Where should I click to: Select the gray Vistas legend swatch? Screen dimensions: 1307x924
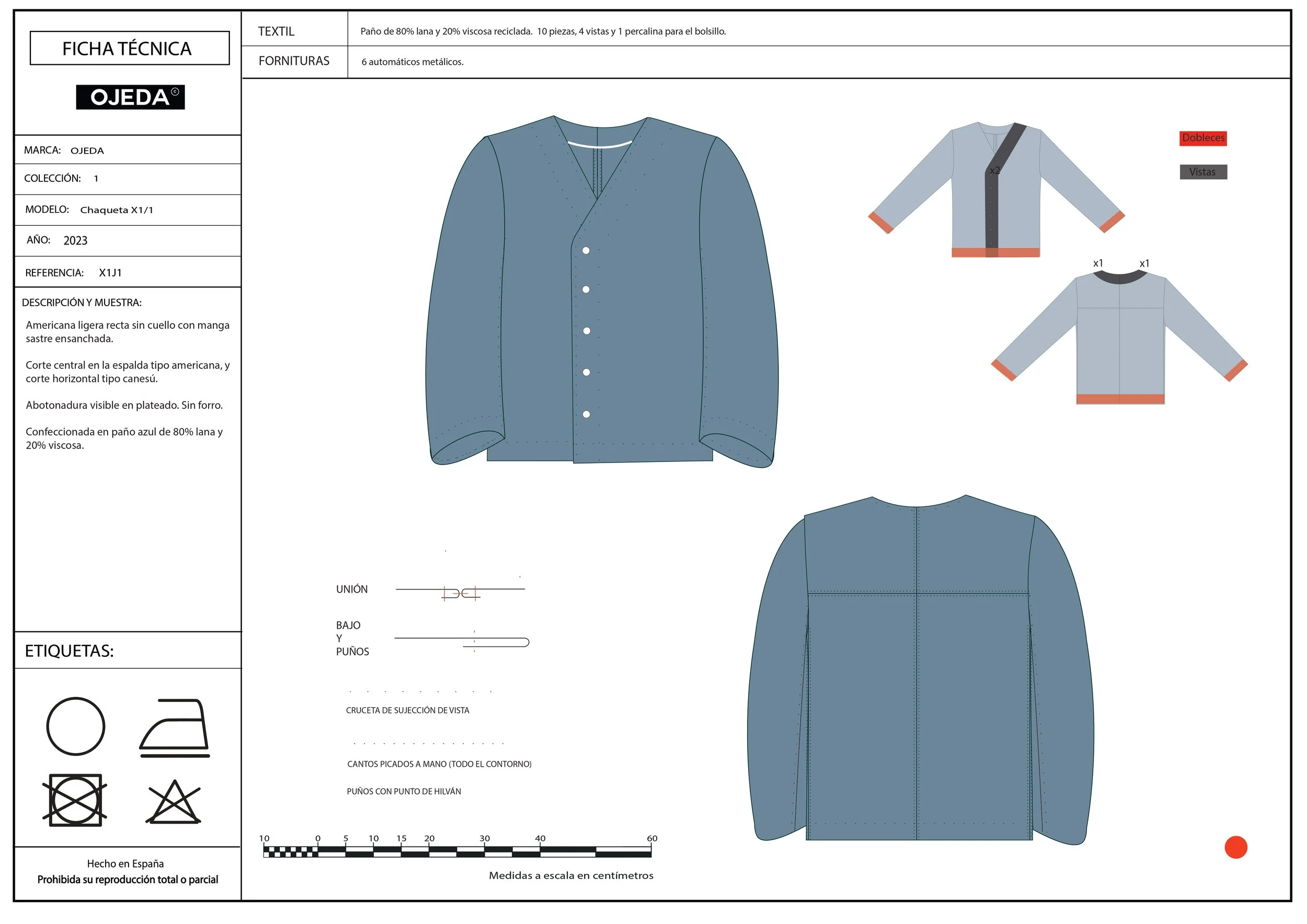1203,172
